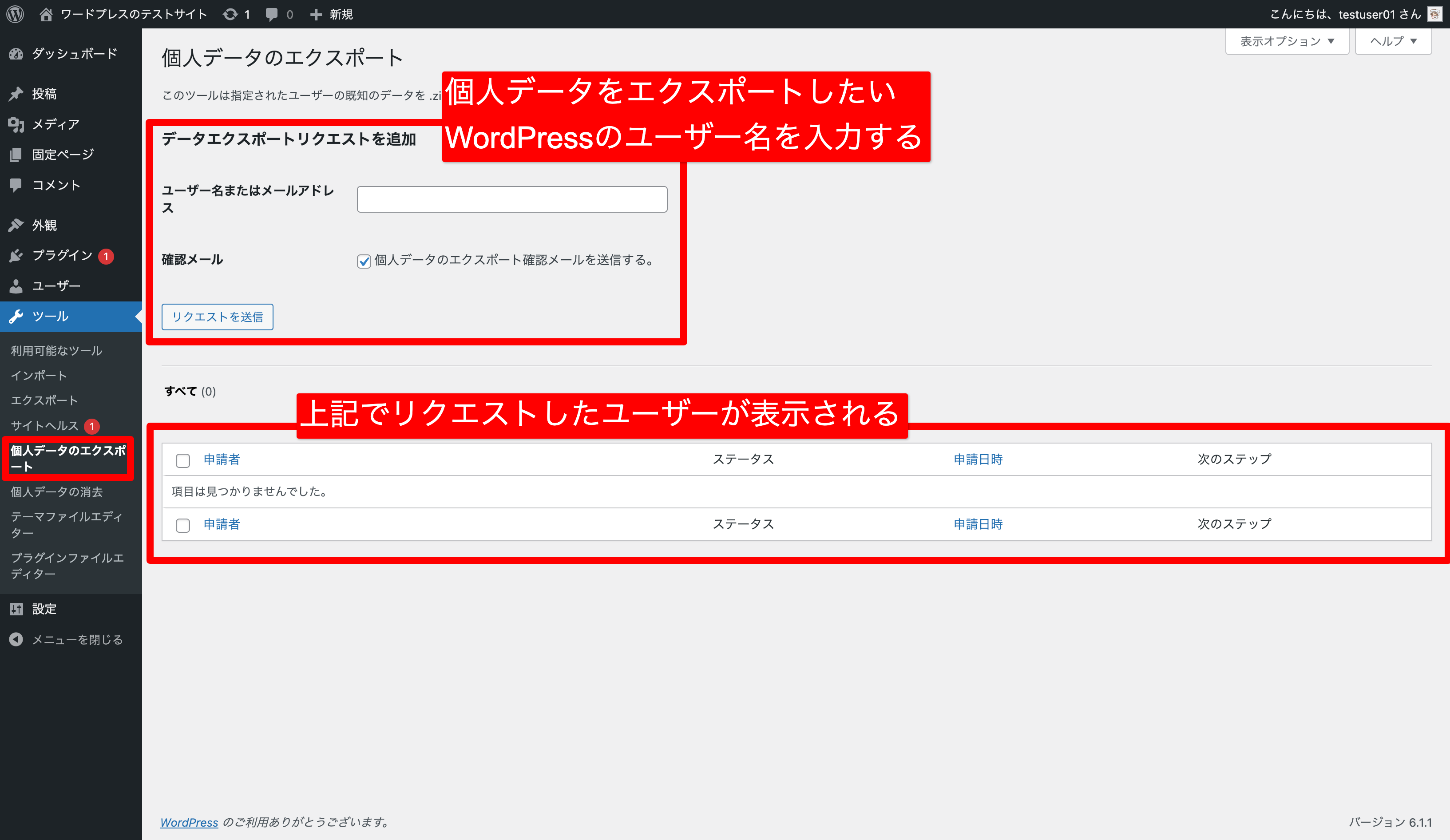
Task: Select the すべて (0) filter
Action: [190, 391]
